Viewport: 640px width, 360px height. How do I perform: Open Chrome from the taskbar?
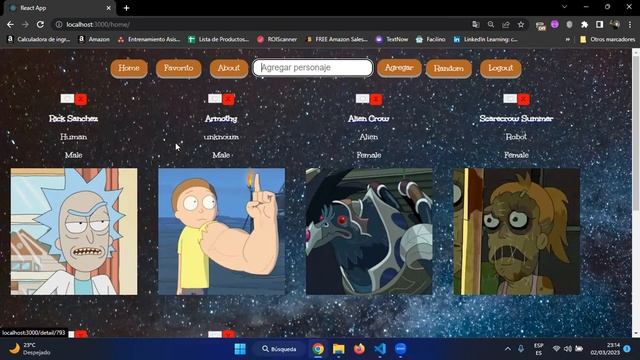coord(318,349)
